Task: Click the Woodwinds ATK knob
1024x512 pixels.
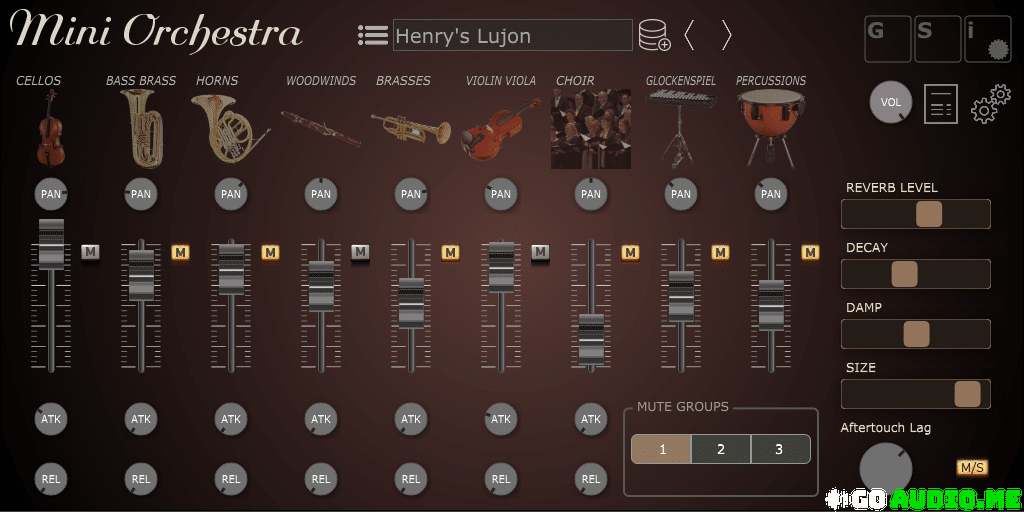Action: coord(321,419)
